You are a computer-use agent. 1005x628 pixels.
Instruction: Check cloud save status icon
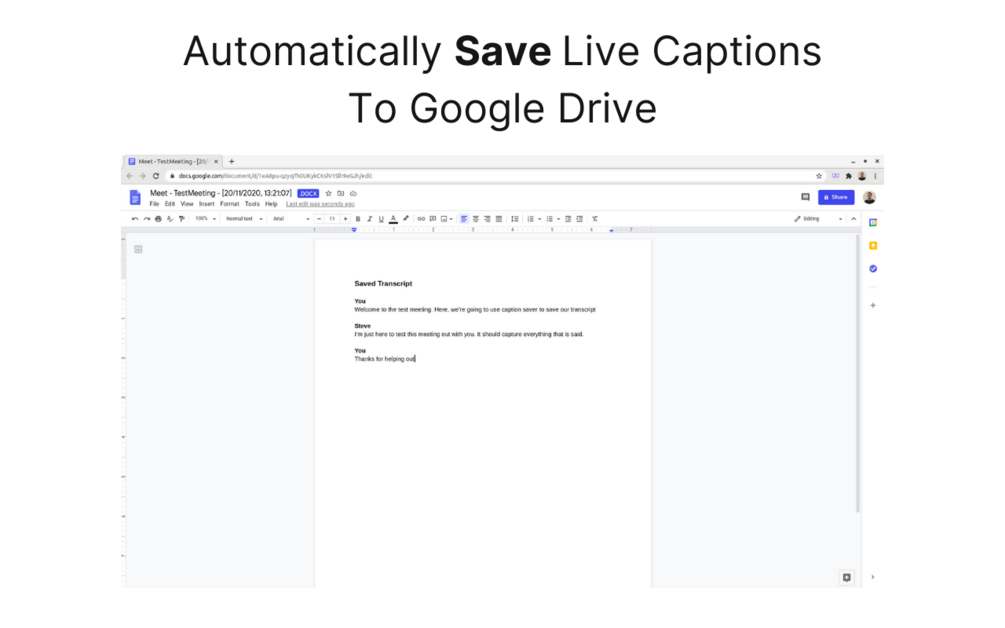[353, 194]
